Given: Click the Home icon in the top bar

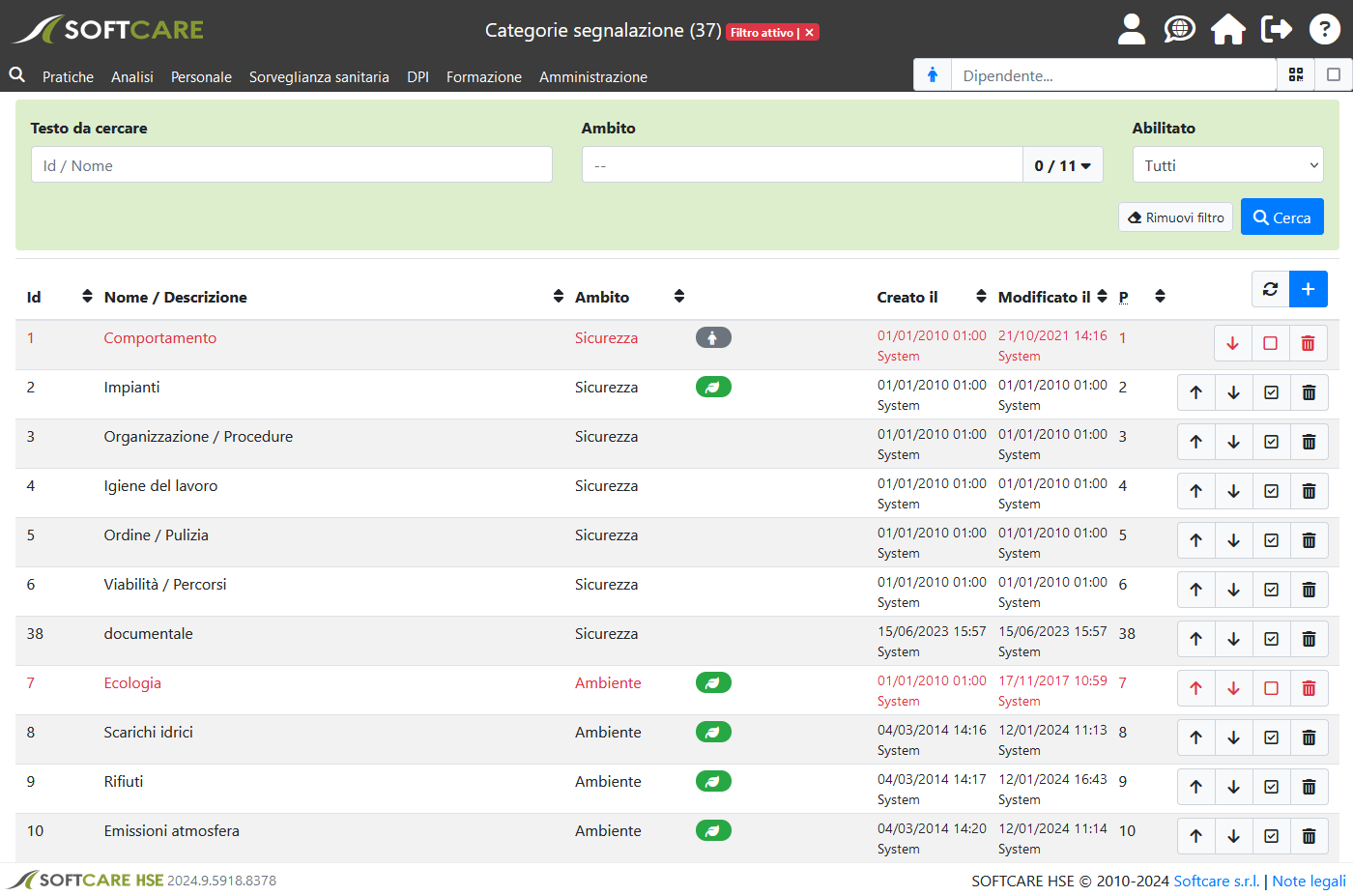Looking at the screenshot, I should [x=1227, y=29].
